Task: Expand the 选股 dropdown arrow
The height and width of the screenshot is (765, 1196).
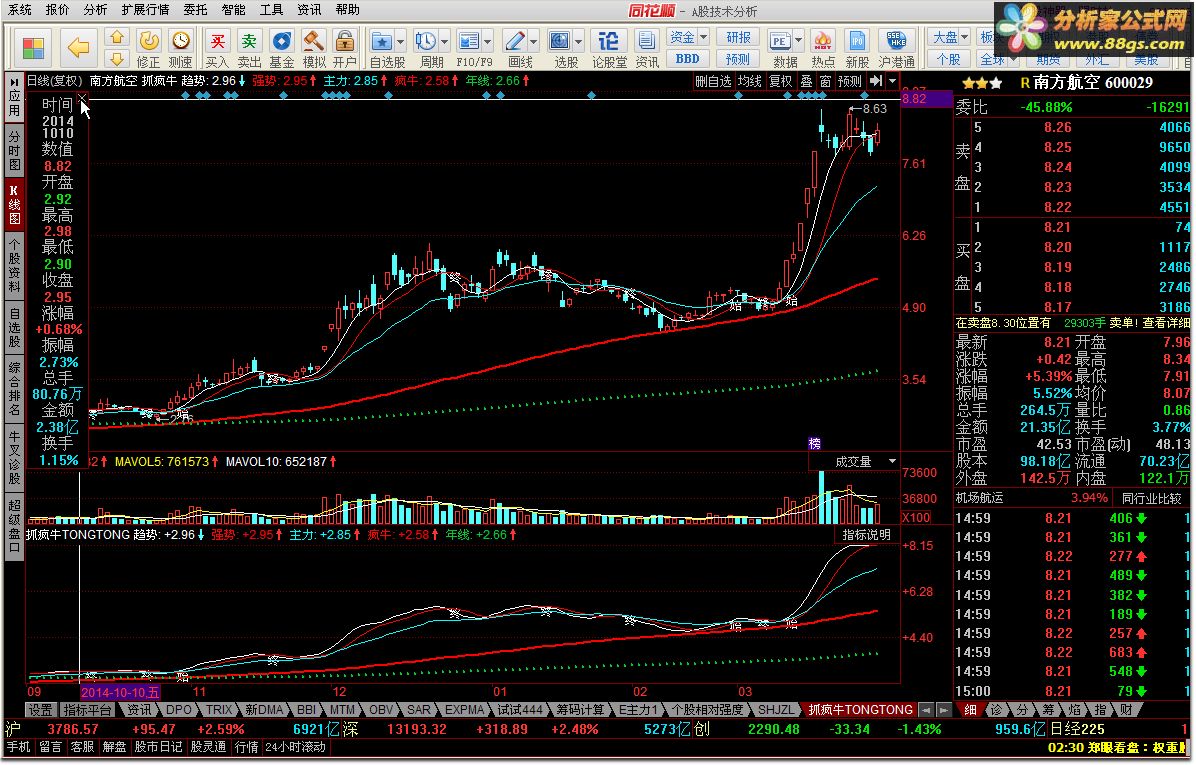Action: [578, 42]
